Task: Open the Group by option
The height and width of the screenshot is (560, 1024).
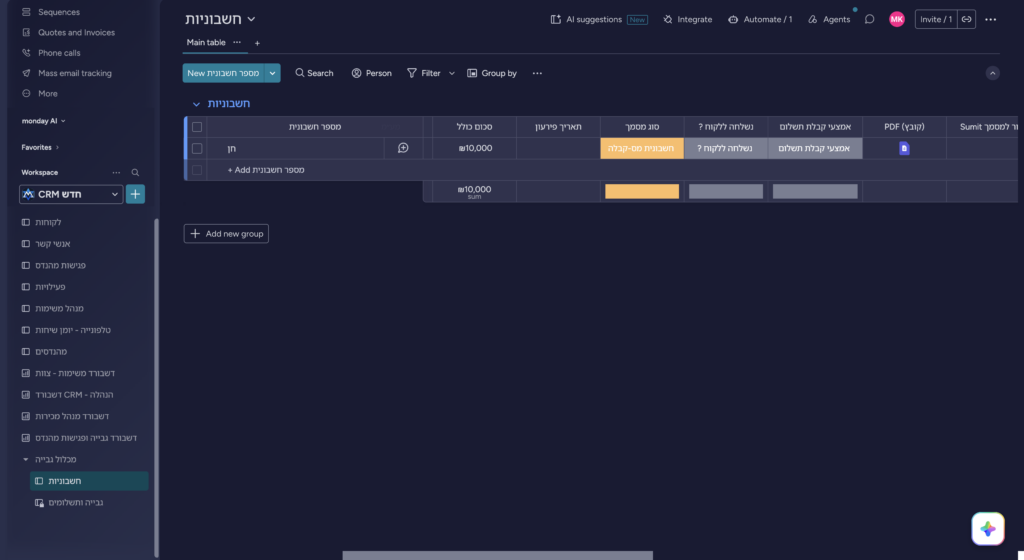Action: click(x=492, y=73)
